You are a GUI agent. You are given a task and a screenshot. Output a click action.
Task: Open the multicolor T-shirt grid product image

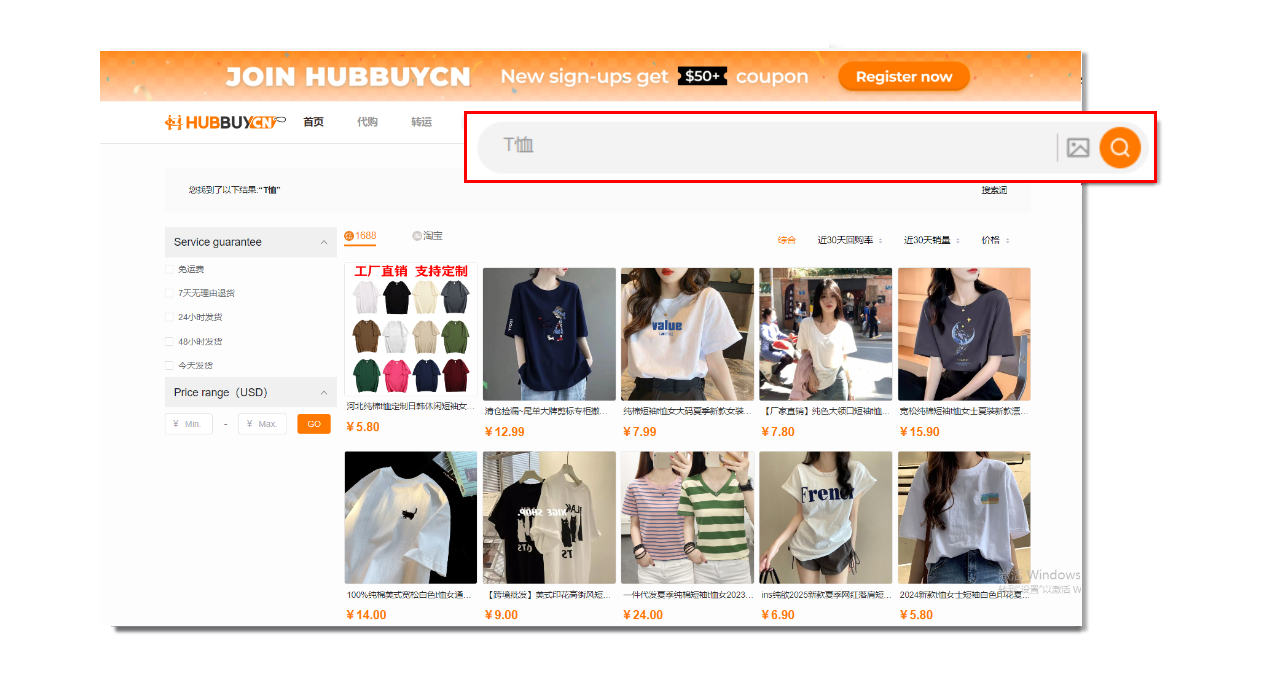pyautogui.click(x=410, y=332)
